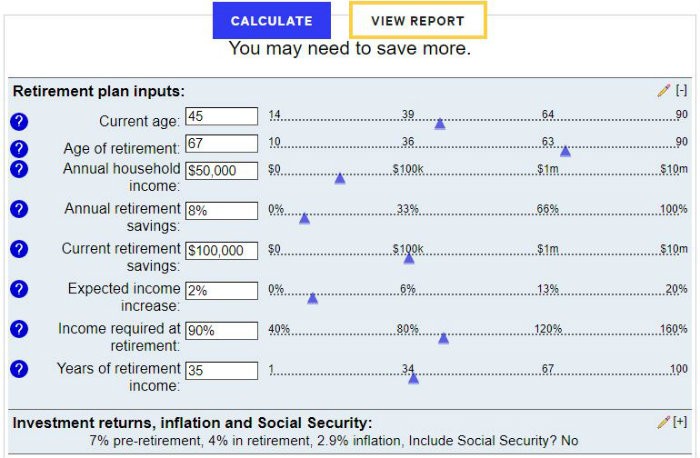
Task: Click the View Report button
Action: click(417, 21)
